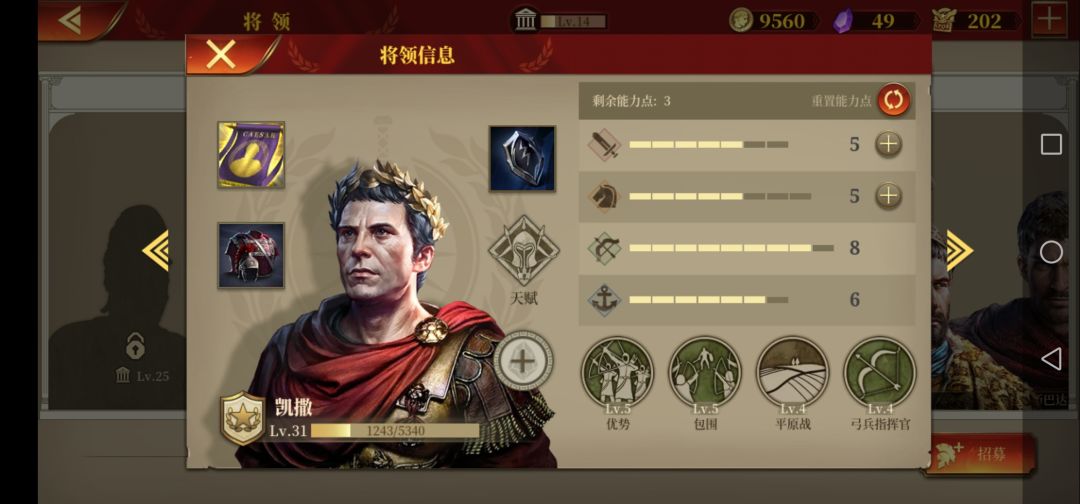This screenshot has height=504, width=1080.
Task: Go to previous general with left chevron
Action: tap(156, 251)
